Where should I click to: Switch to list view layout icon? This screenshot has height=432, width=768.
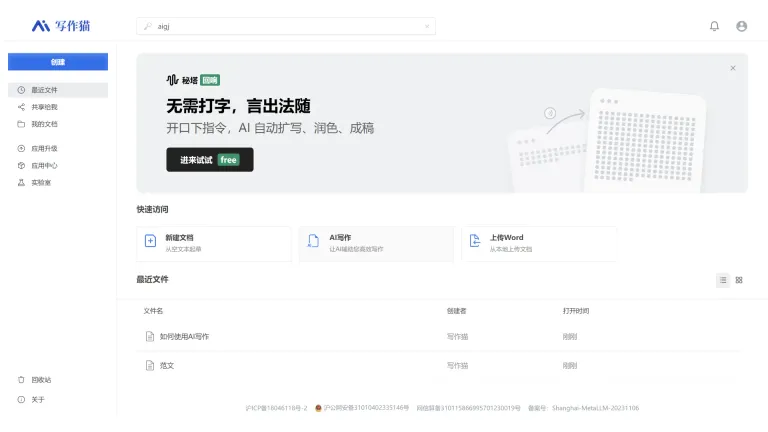[723, 280]
